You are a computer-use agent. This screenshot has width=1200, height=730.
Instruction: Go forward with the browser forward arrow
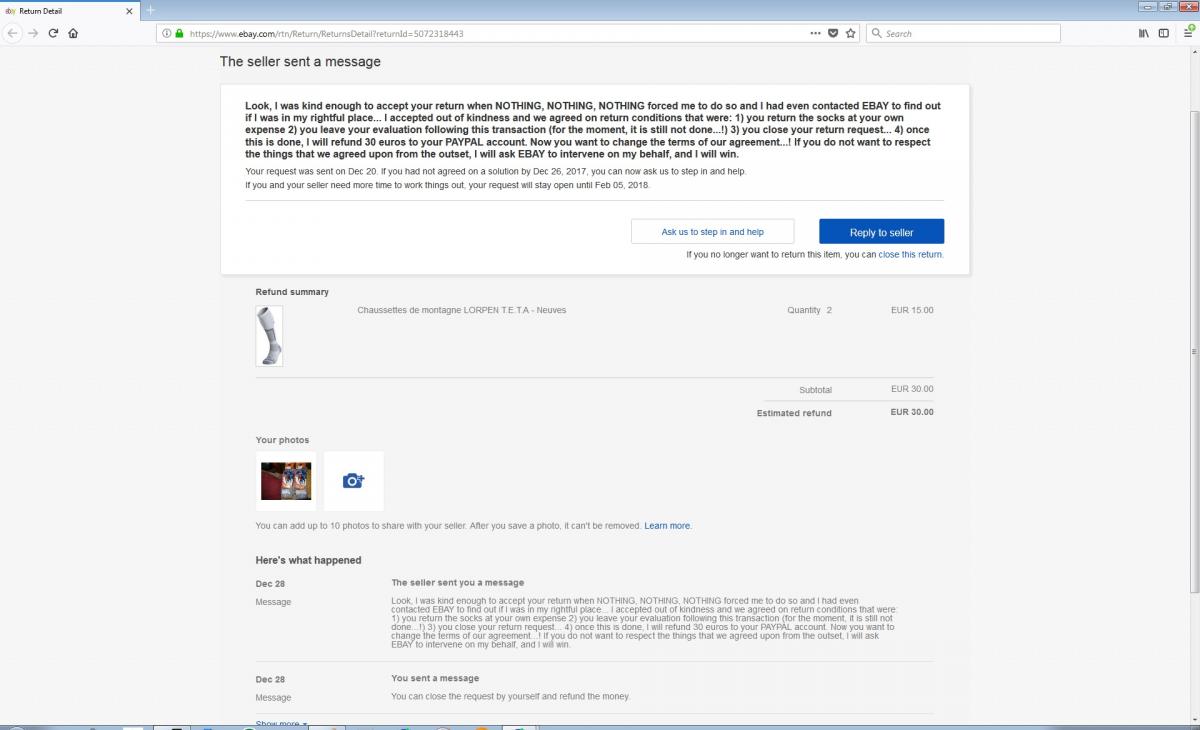[x=33, y=33]
